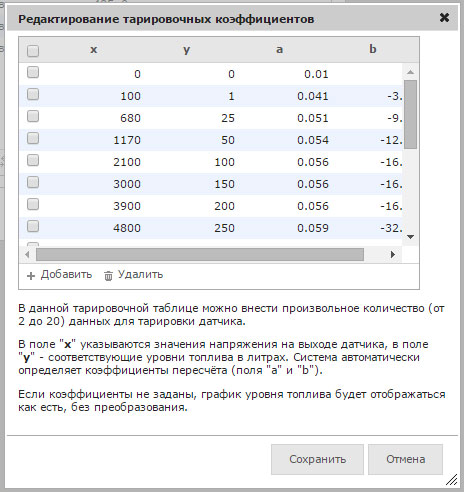Toggle the select-all checkbox in the header

[x=33, y=51]
